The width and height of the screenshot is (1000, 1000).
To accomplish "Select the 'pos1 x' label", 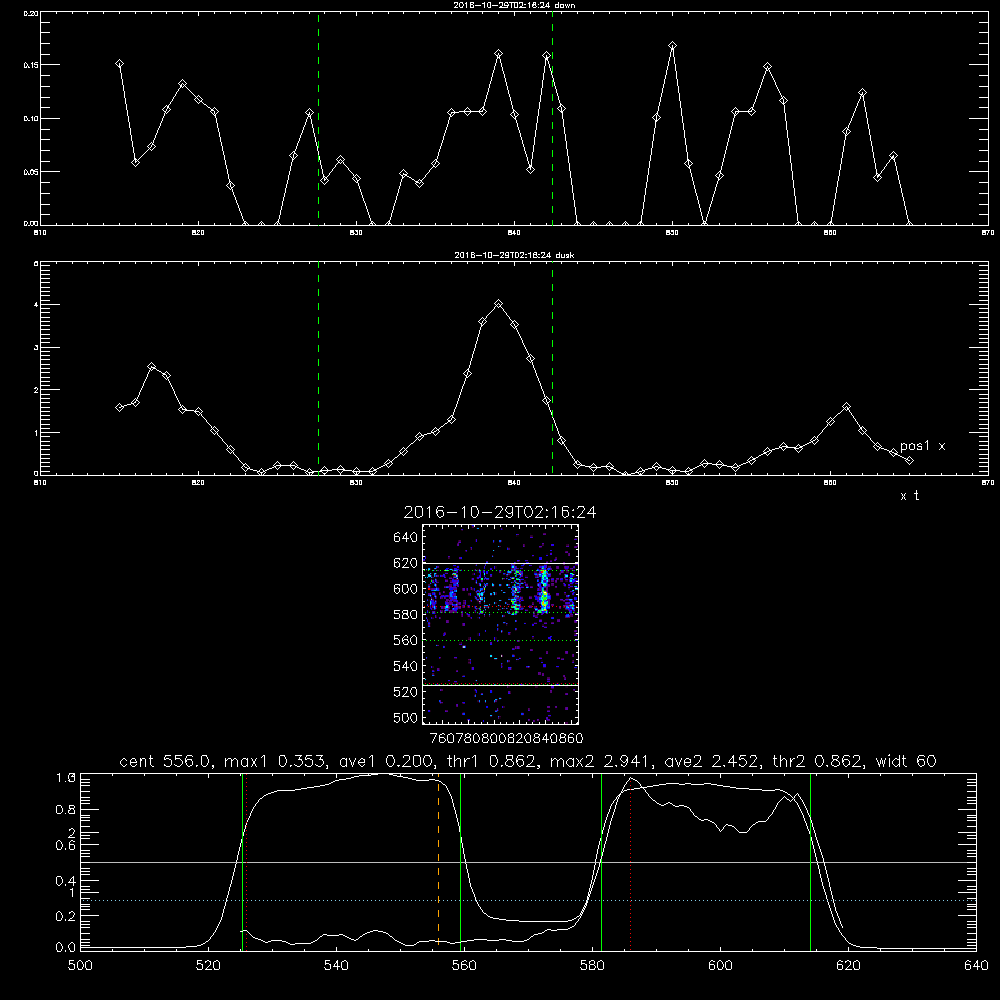I will pyautogui.click(x=922, y=446).
